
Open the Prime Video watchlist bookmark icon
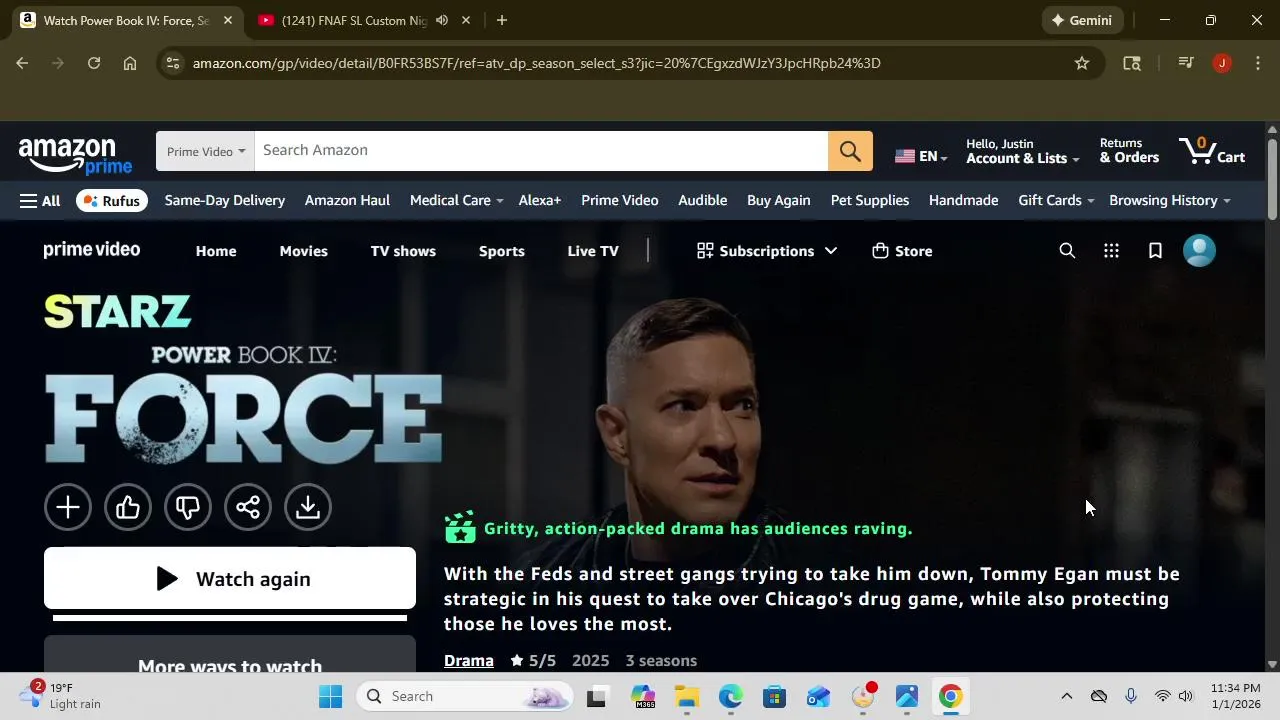pyautogui.click(x=1155, y=251)
